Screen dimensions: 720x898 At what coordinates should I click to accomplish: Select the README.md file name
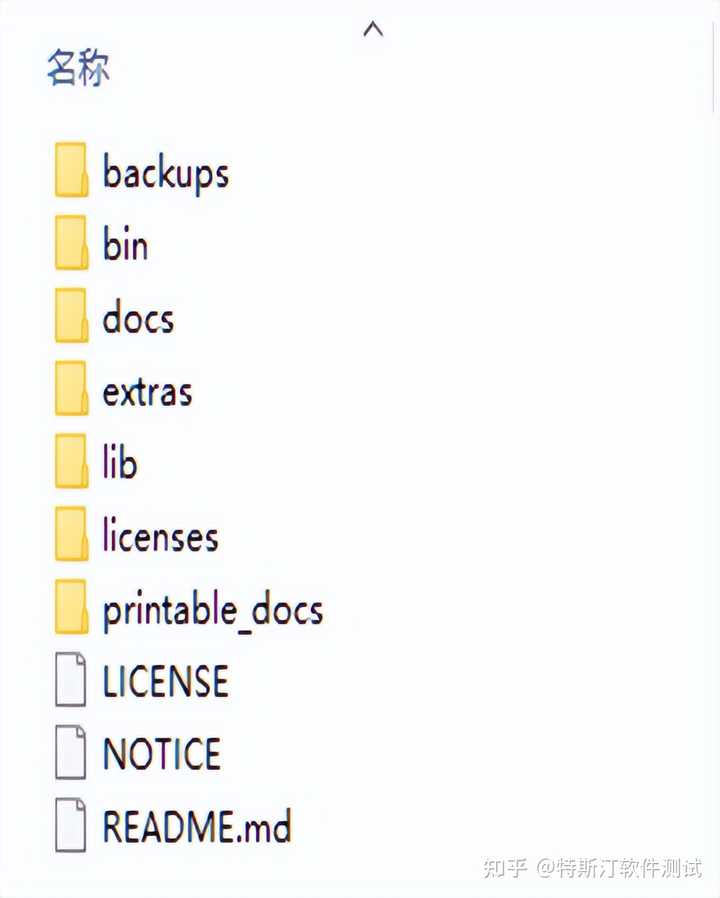(x=197, y=826)
